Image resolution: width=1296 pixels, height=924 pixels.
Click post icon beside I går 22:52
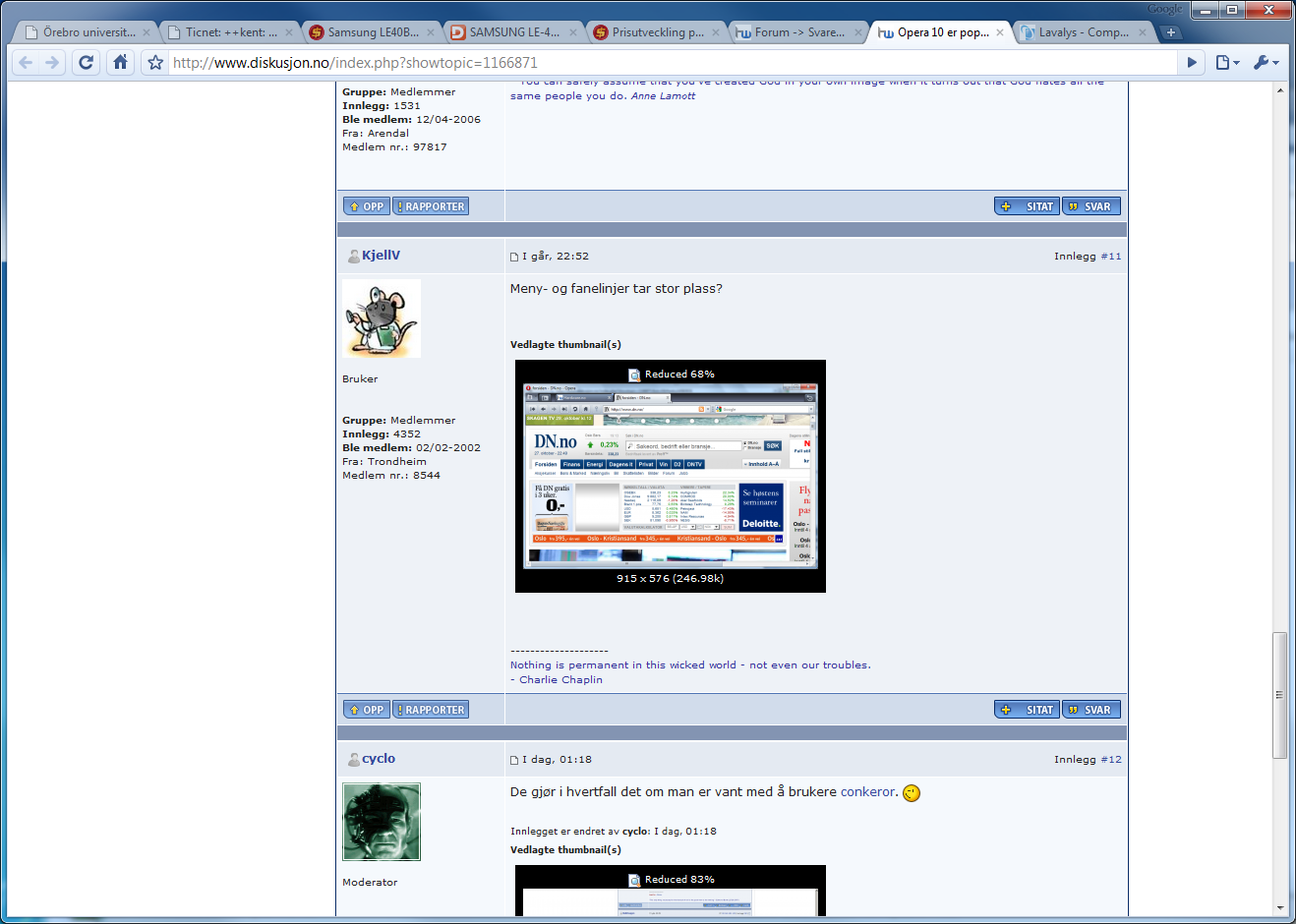pyautogui.click(x=514, y=258)
